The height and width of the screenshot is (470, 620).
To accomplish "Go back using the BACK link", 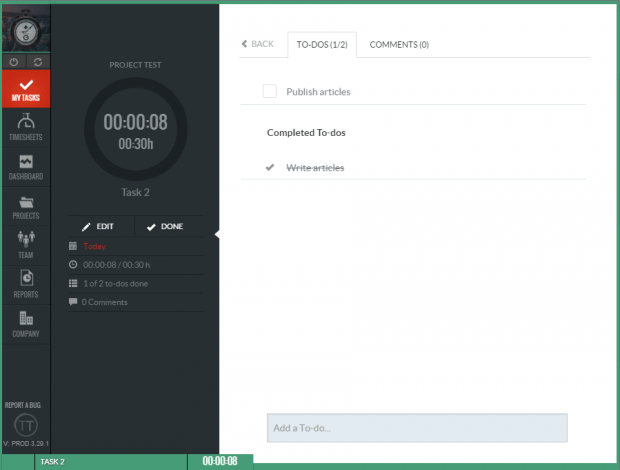I will click(x=257, y=44).
